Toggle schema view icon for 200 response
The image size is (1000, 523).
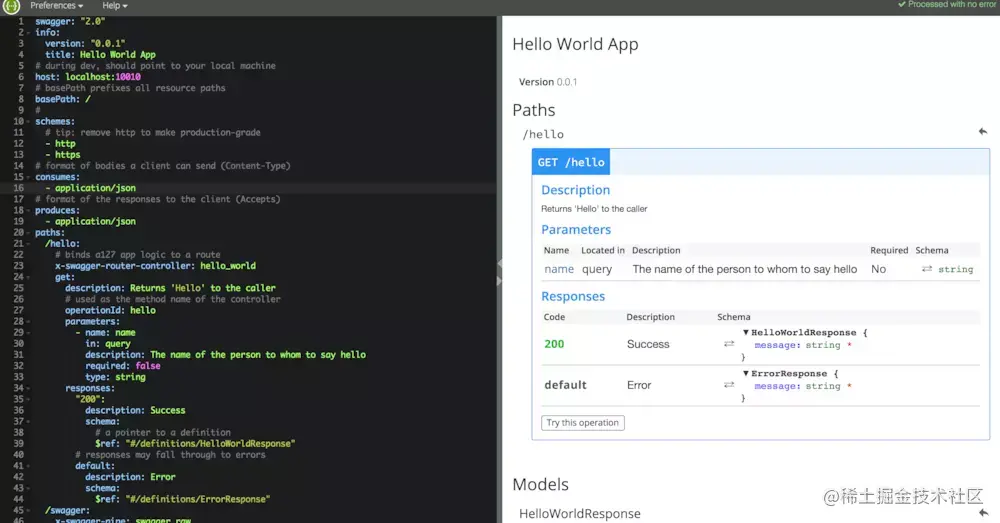tap(729, 344)
